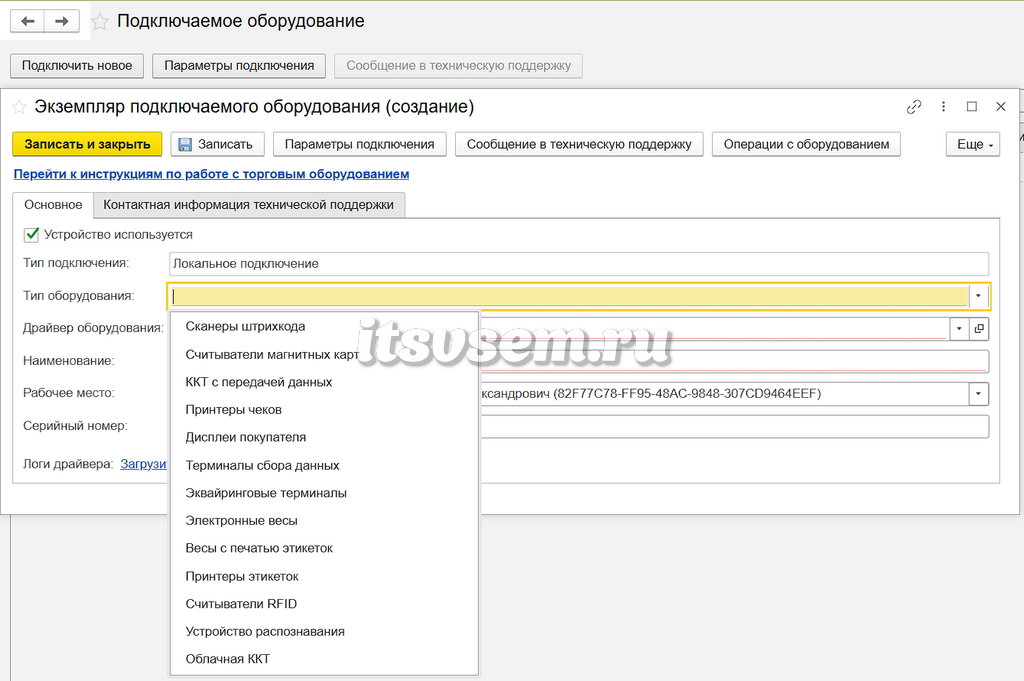
Task: Open Параметры подключения in the dialog
Action: [359, 144]
